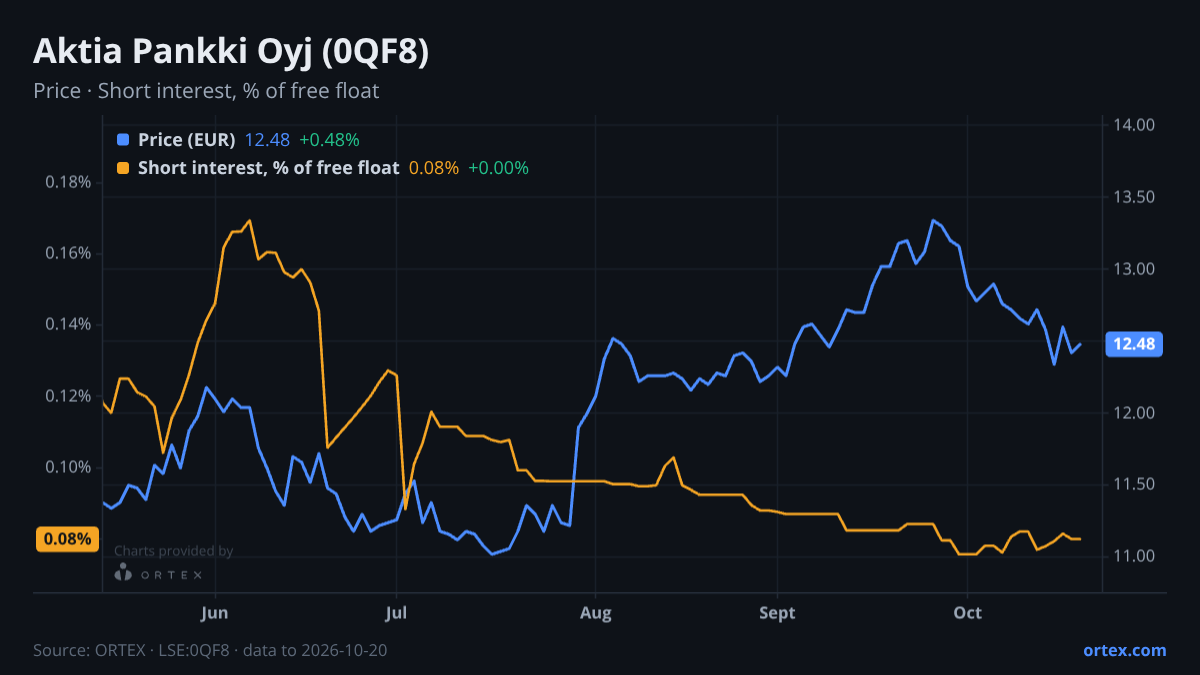Screen dimensions: 1200x675
Task: Select the Short interest, % of free float legend label
Action: coord(269,168)
